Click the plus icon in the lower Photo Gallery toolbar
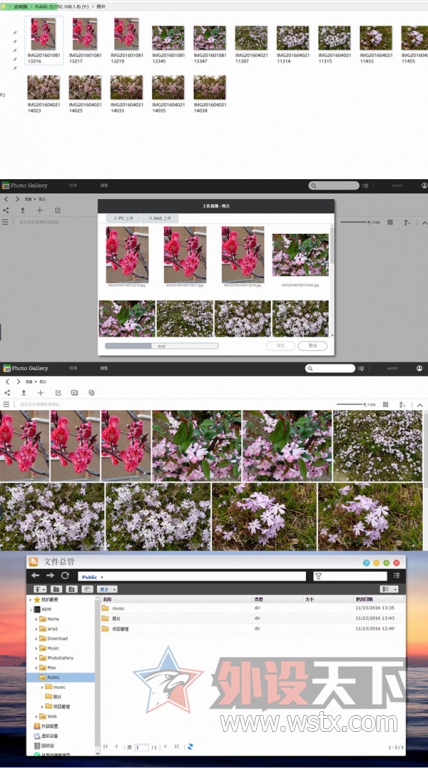Viewport: 428px width, 768px height. pyautogui.click(x=40, y=393)
